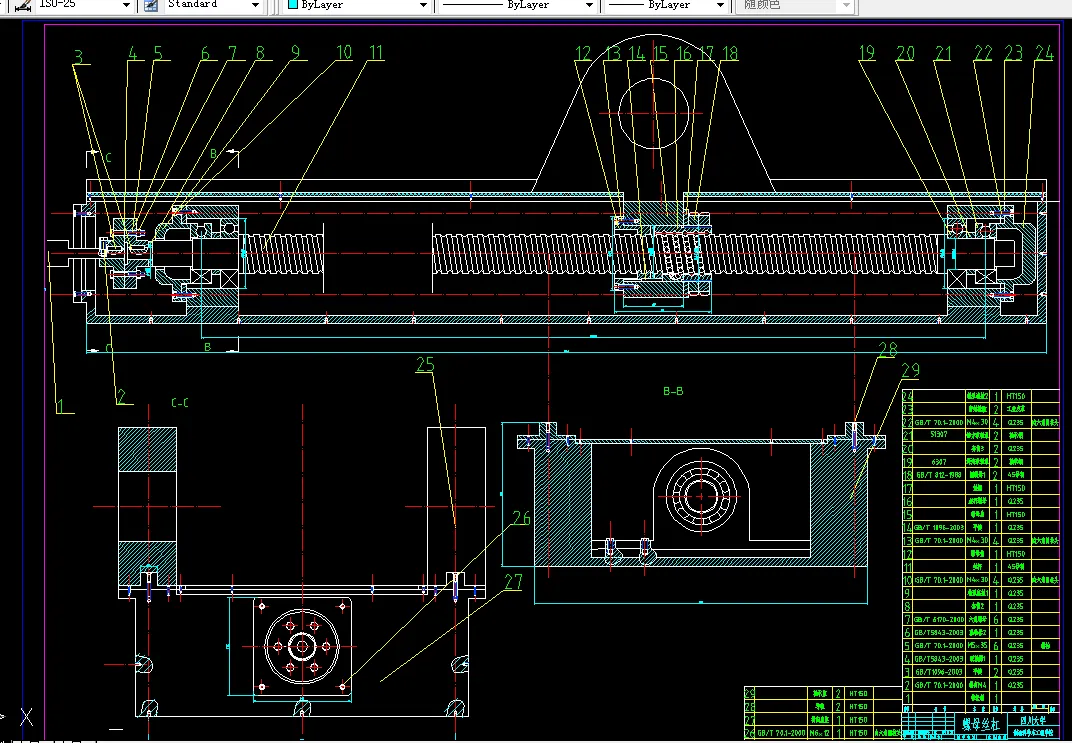
Task: Select balloon number 2 below main view
Action: (121, 396)
